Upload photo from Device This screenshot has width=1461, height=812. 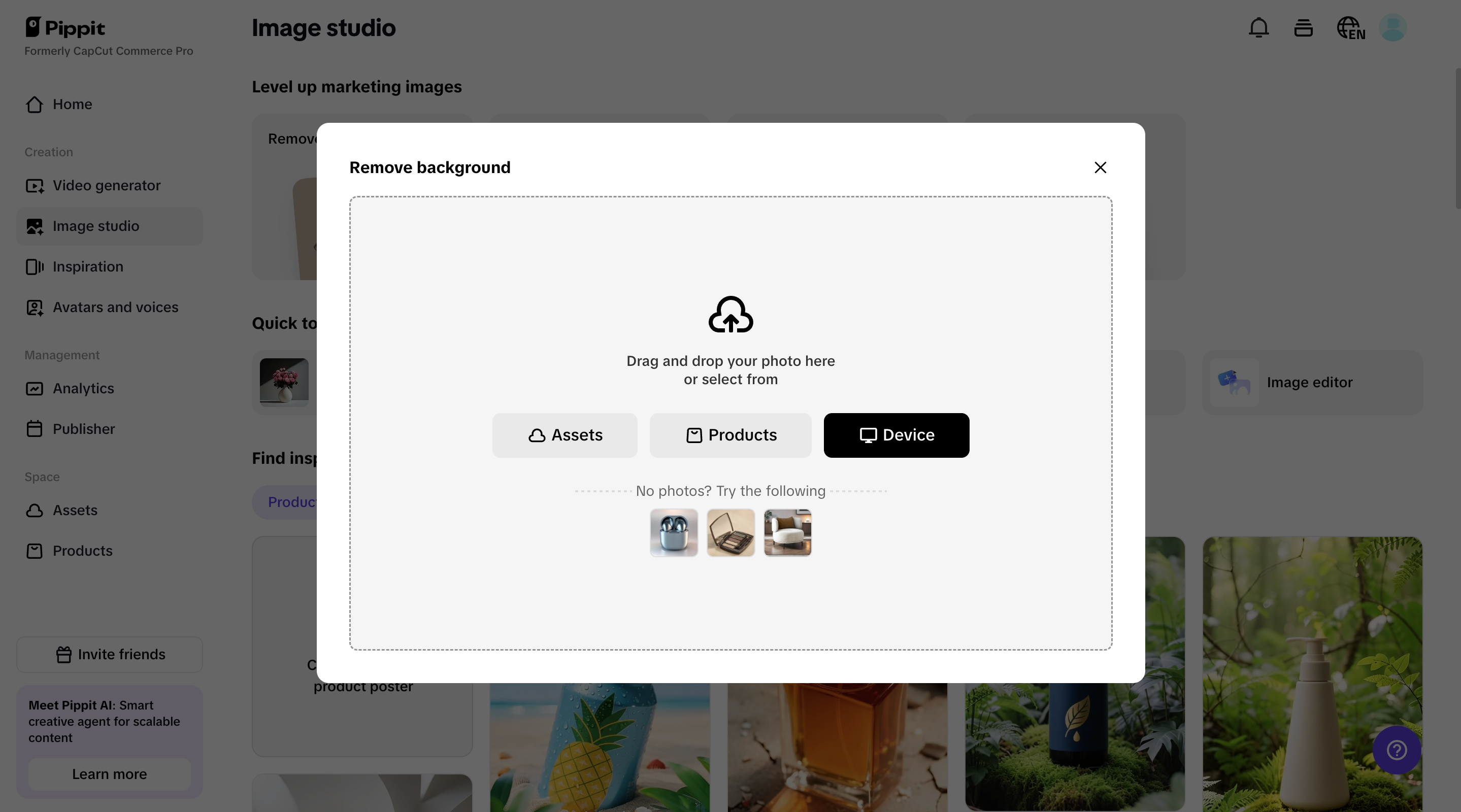click(x=896, y=435)
